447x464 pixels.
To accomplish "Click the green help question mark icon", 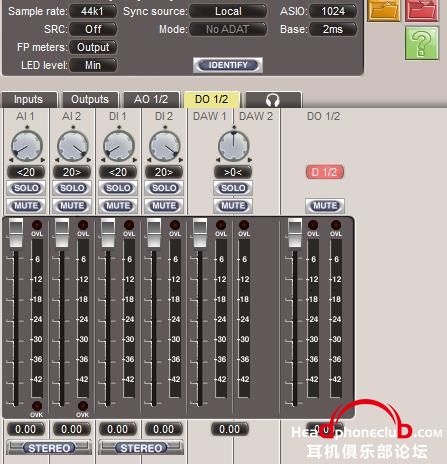I will click(421, 43).
